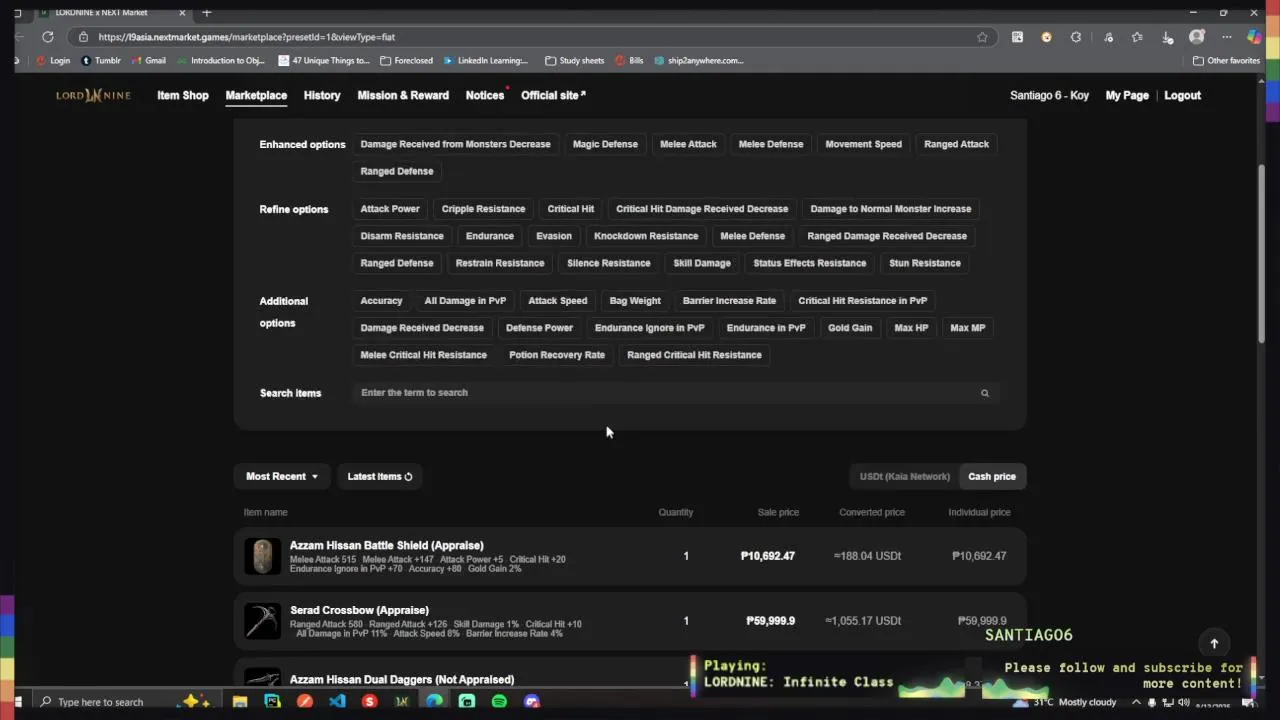Open the Copilot icon in the Edge toolbar
This screenshot has width=1280, height=720.
pos(1254,37)
